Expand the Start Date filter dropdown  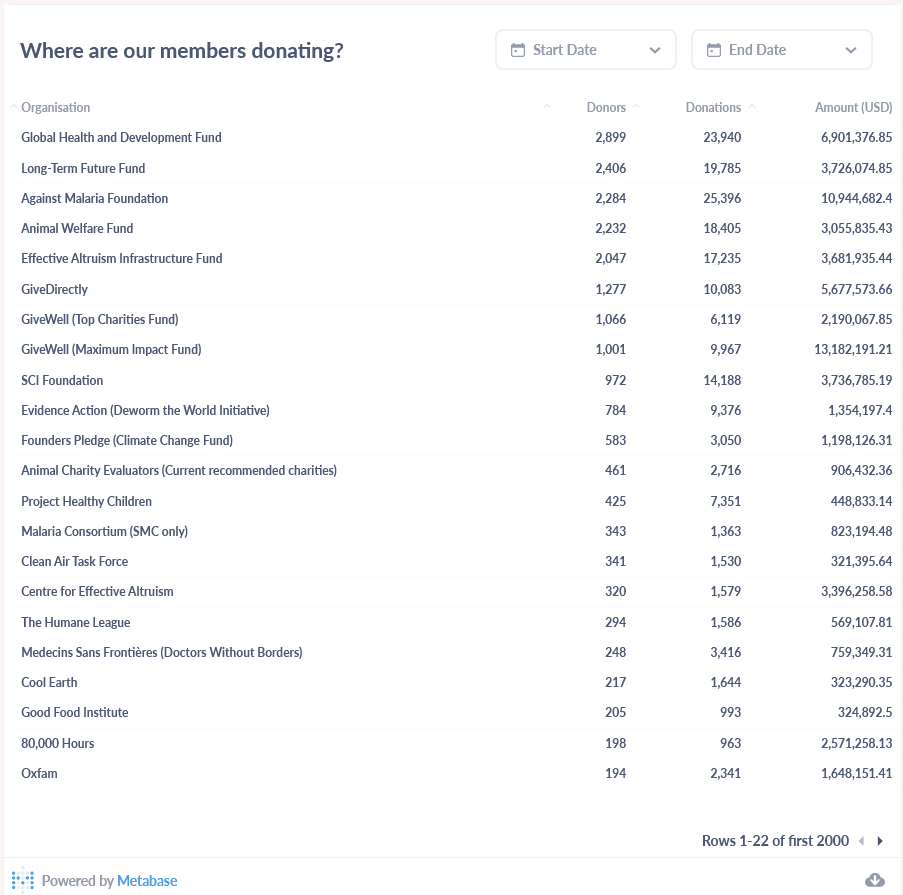pos(655,48)
